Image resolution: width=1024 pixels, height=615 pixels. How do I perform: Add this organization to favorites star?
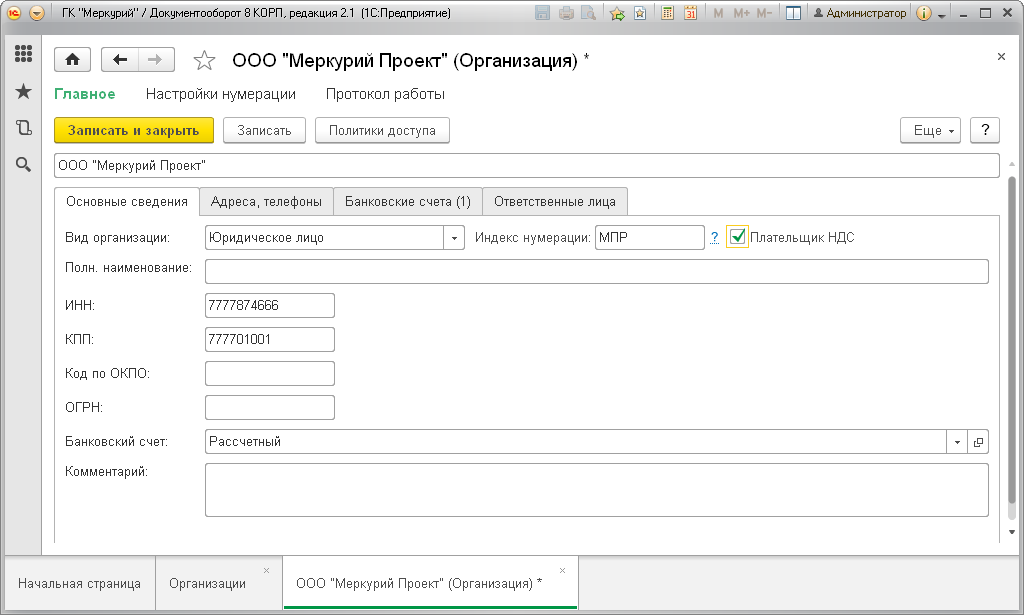click(x=204, y=61)
